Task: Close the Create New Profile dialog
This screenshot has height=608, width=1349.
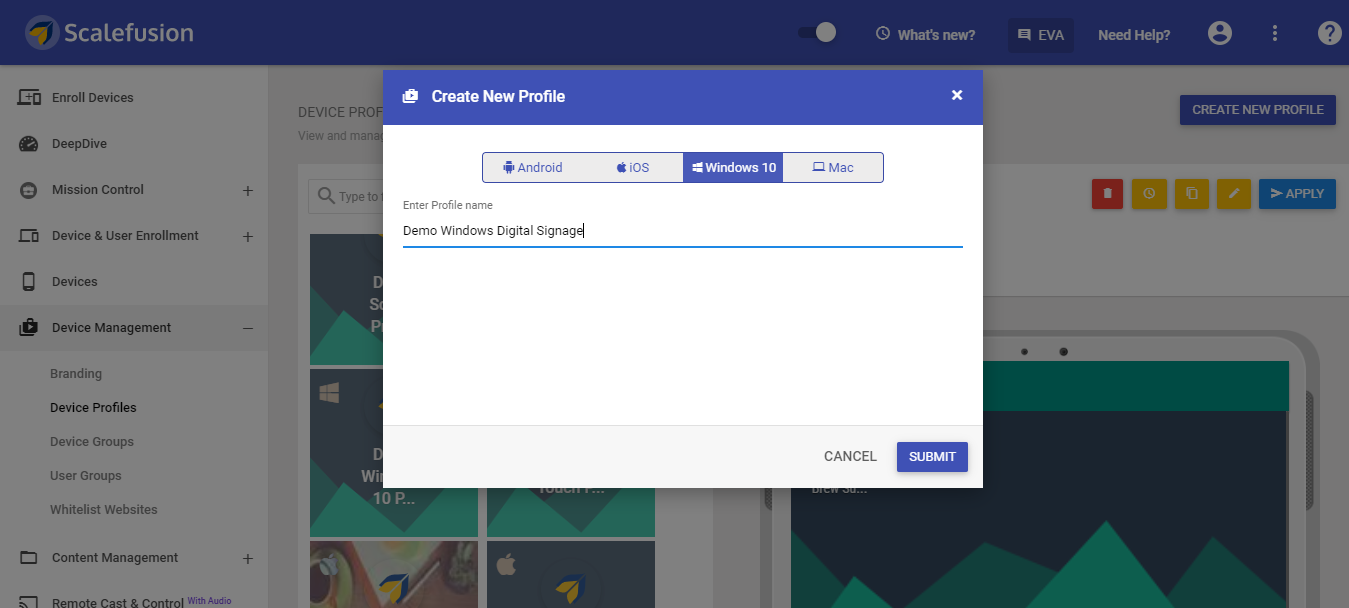Action: point(957,95)
